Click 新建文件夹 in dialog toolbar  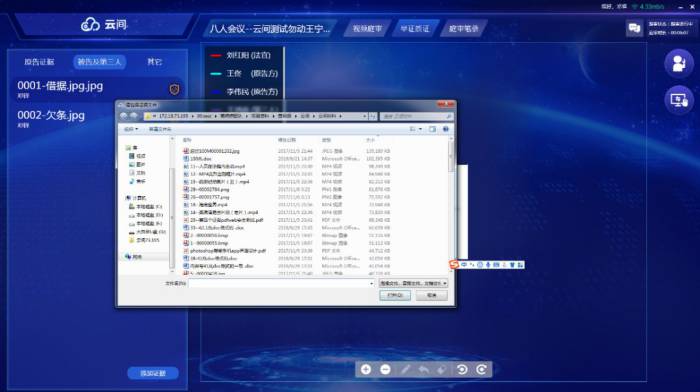click(x=160, y=129)
